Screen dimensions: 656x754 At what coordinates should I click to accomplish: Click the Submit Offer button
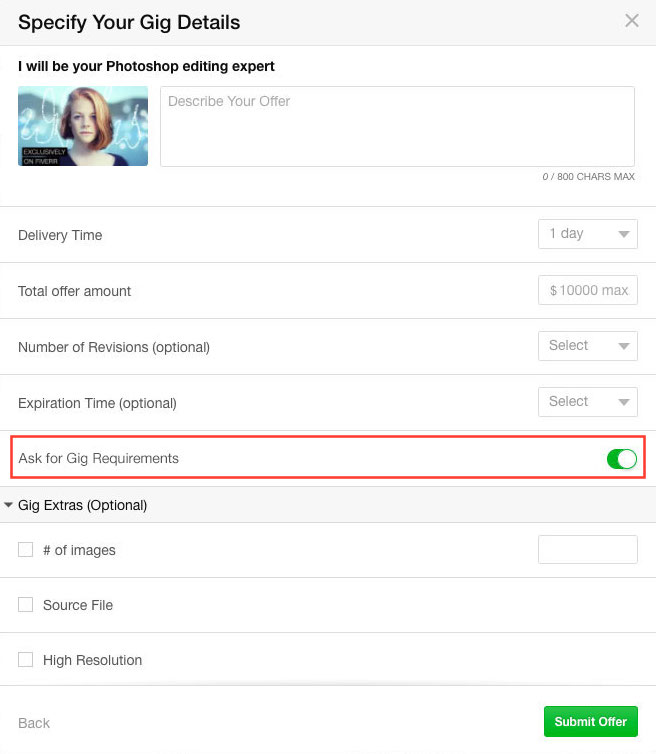tap(590, 722)
